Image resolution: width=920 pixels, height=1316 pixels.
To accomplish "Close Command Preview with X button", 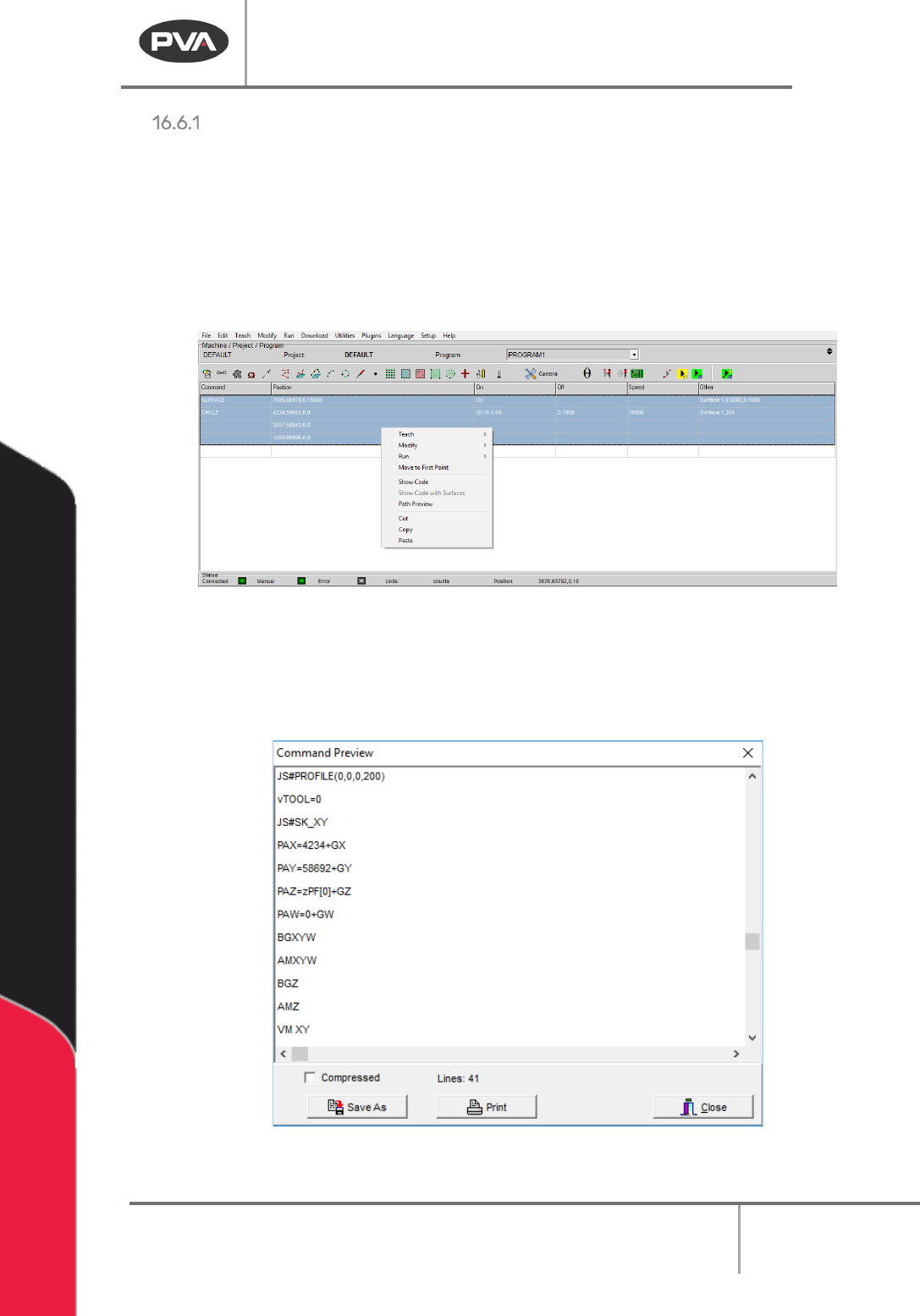I will [747, 752].
